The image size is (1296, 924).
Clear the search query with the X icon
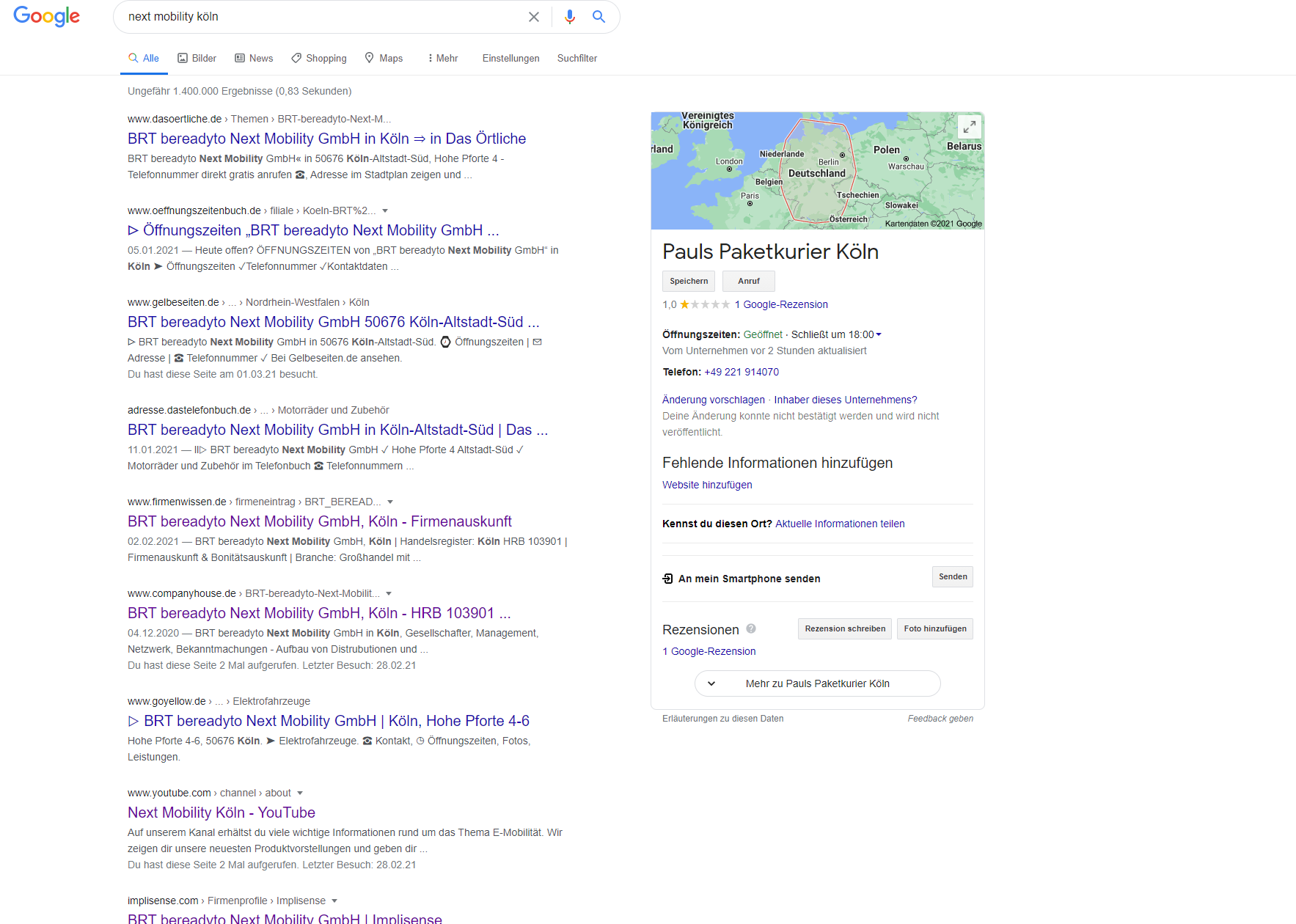click(534, 17)
